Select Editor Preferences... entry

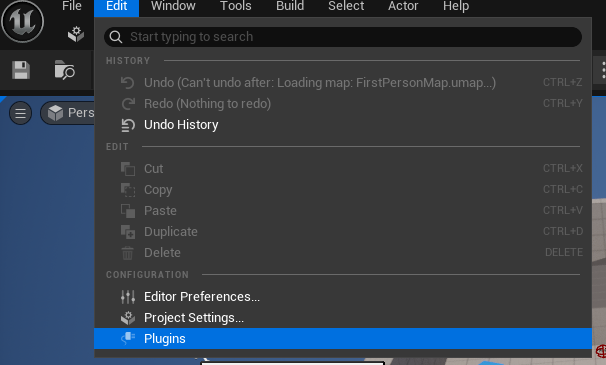click(343, 297)
